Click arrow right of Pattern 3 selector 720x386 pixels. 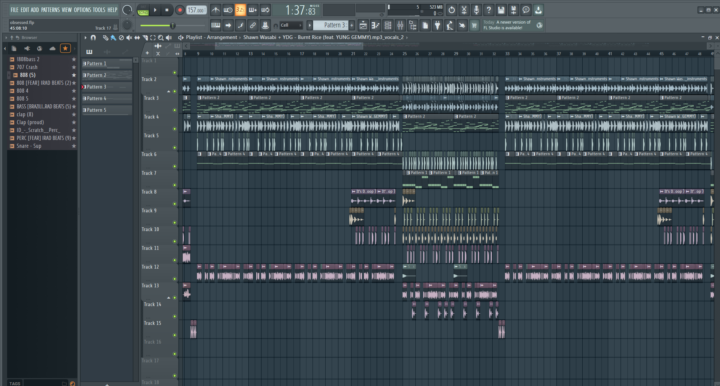click(x=352, y=25)
